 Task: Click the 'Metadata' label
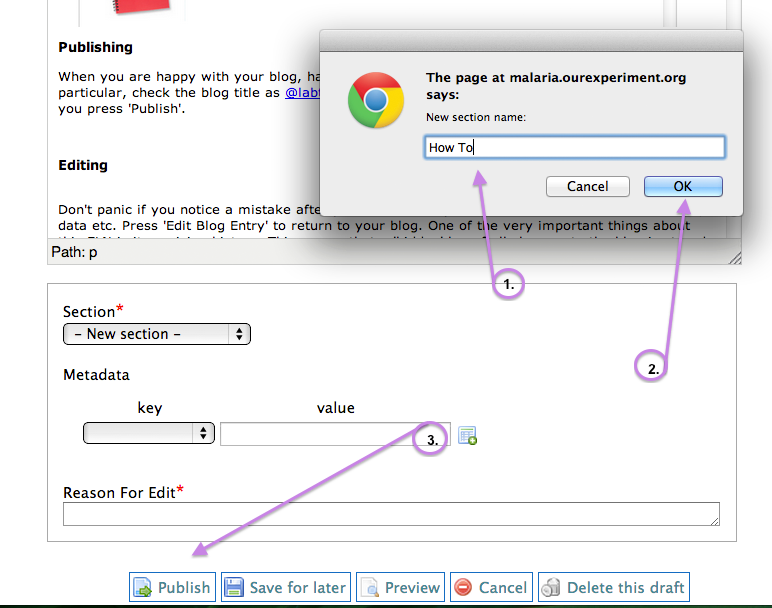pos(96,375)
